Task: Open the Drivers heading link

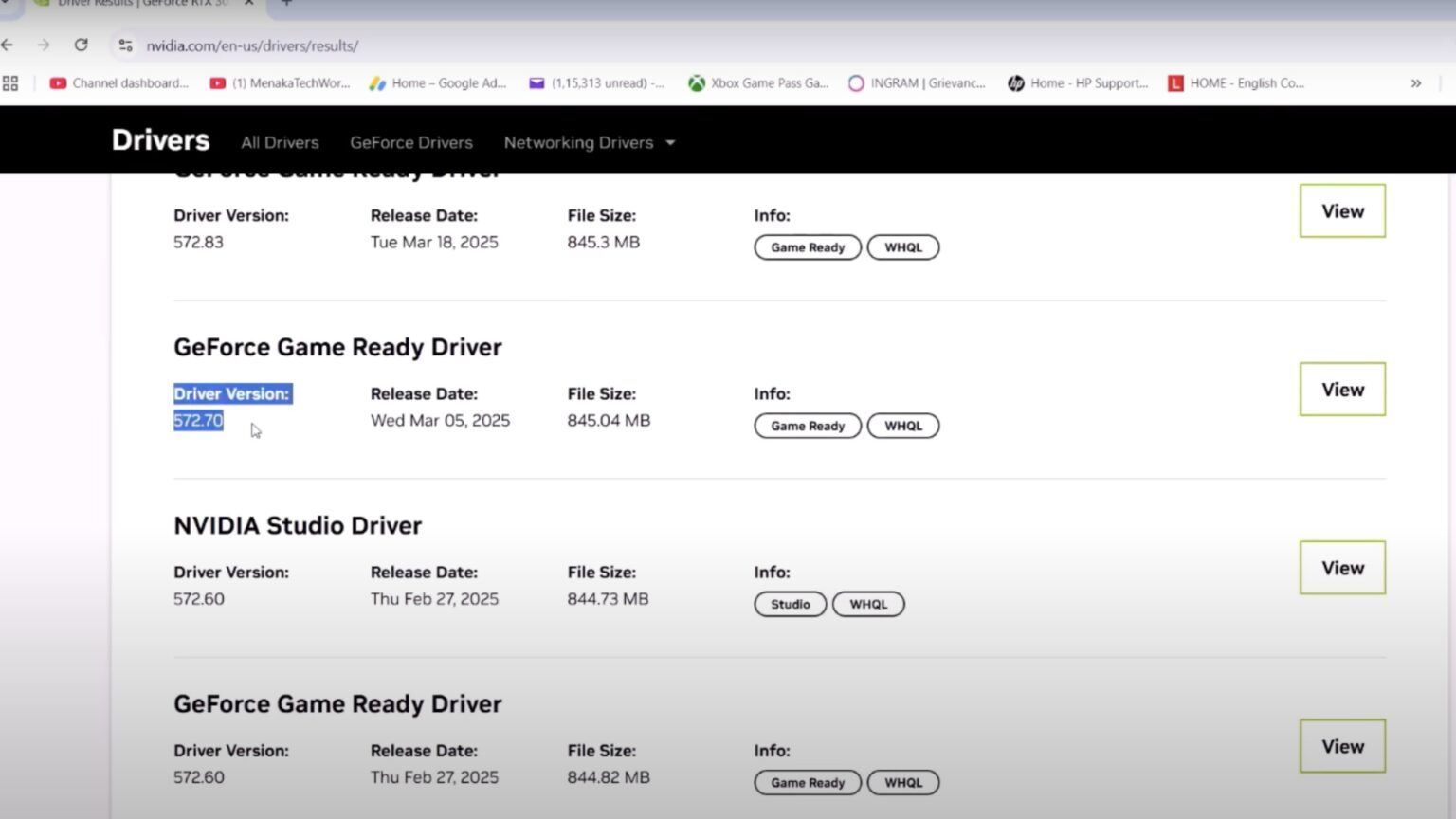Action: [x=160, y=140]
